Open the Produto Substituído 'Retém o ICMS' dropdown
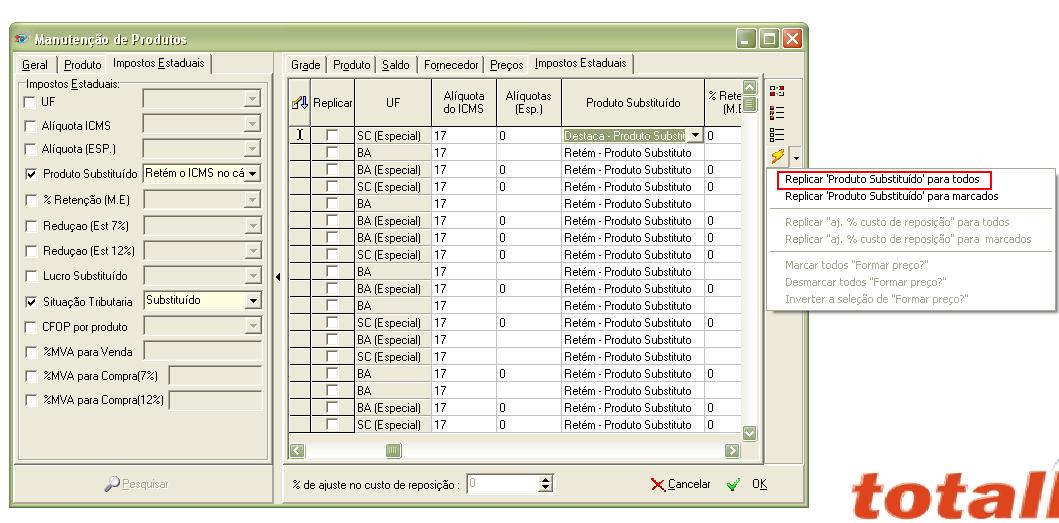This screenshot has height=523, width=1059. click(253, 174)
